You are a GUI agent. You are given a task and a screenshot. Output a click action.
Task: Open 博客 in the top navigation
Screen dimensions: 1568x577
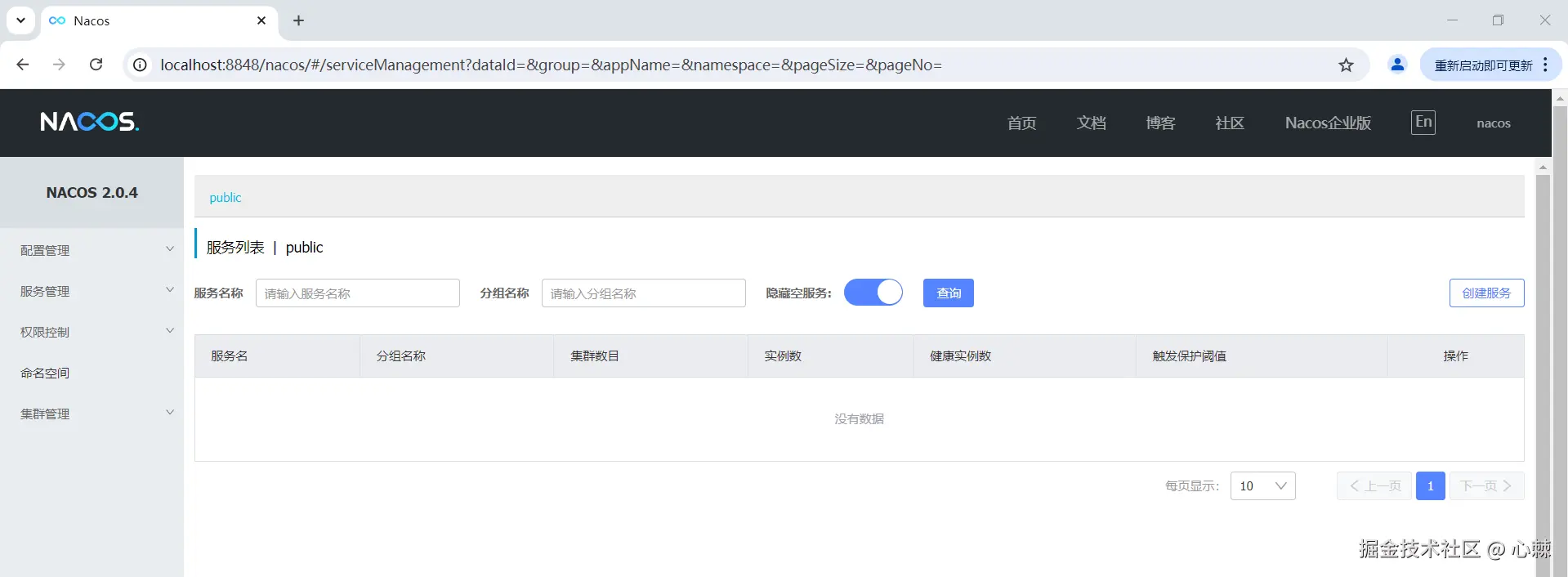click(x=1160, y=123)
